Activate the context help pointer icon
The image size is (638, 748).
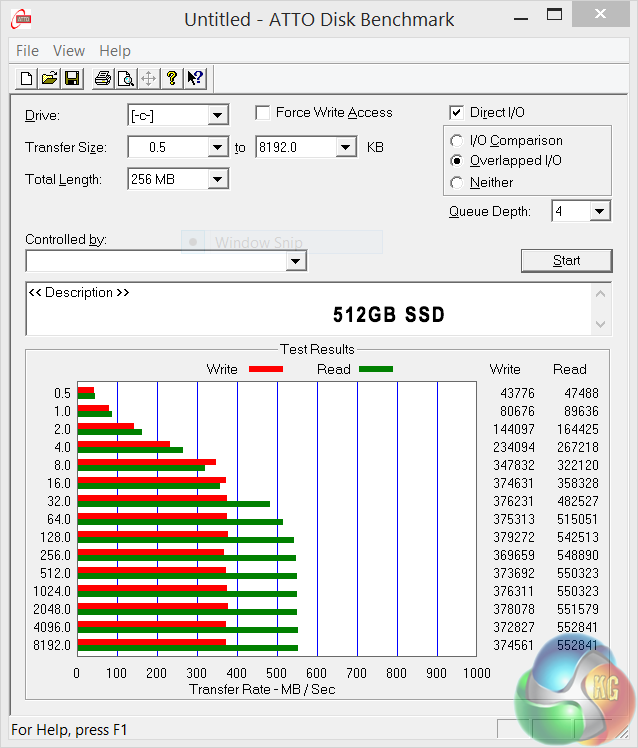[x=195, y=79]
